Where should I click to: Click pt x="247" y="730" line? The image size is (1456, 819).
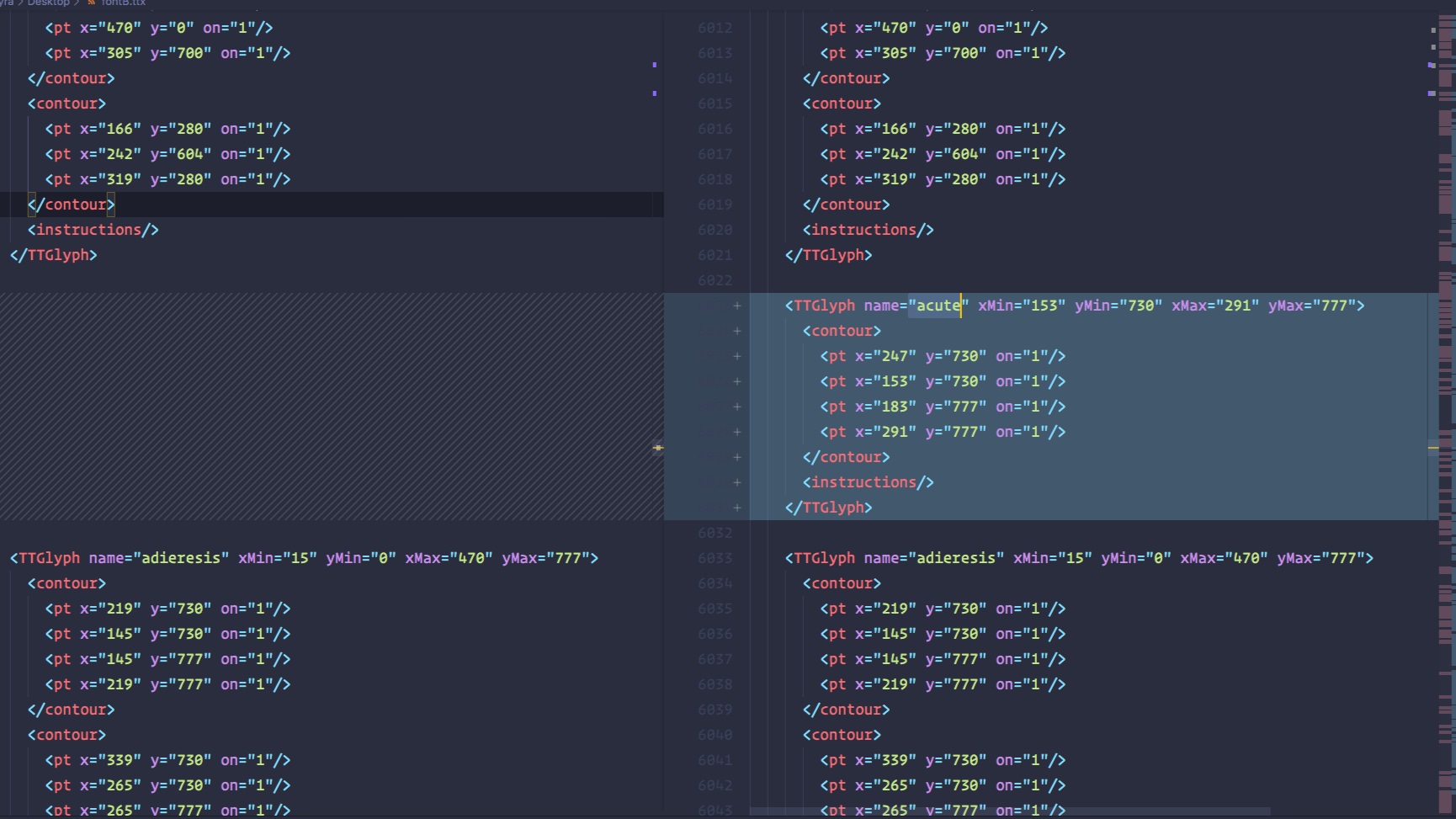943,356
